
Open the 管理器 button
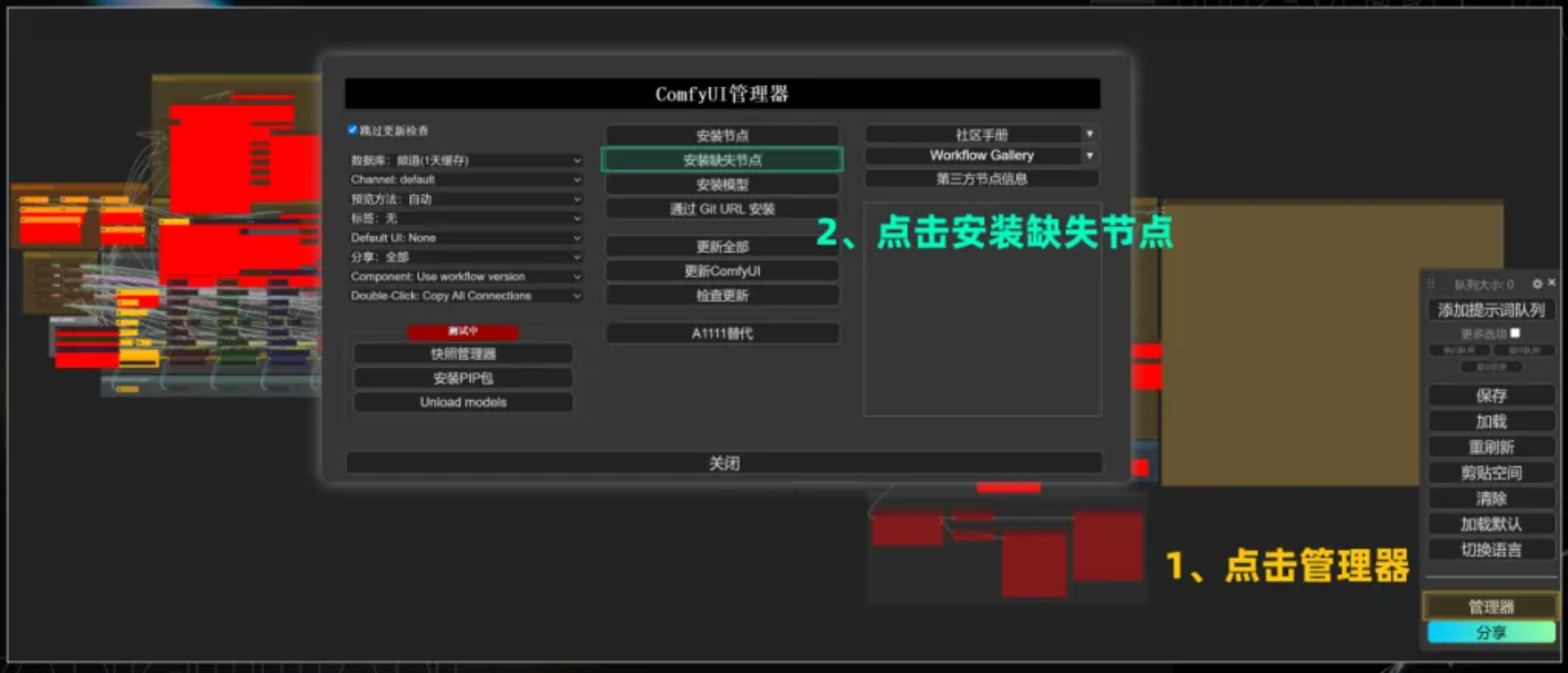(1491, 606)
